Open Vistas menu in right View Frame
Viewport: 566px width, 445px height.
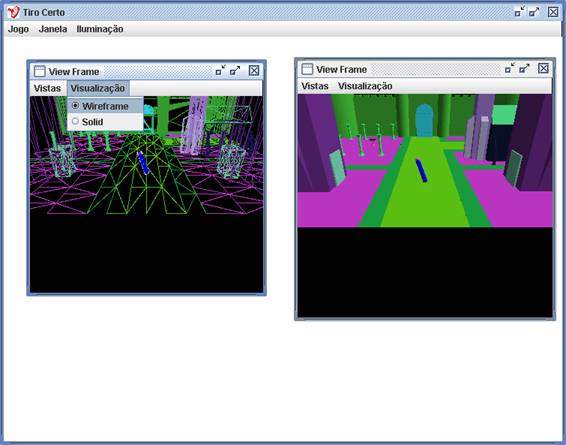coord(315,86)
